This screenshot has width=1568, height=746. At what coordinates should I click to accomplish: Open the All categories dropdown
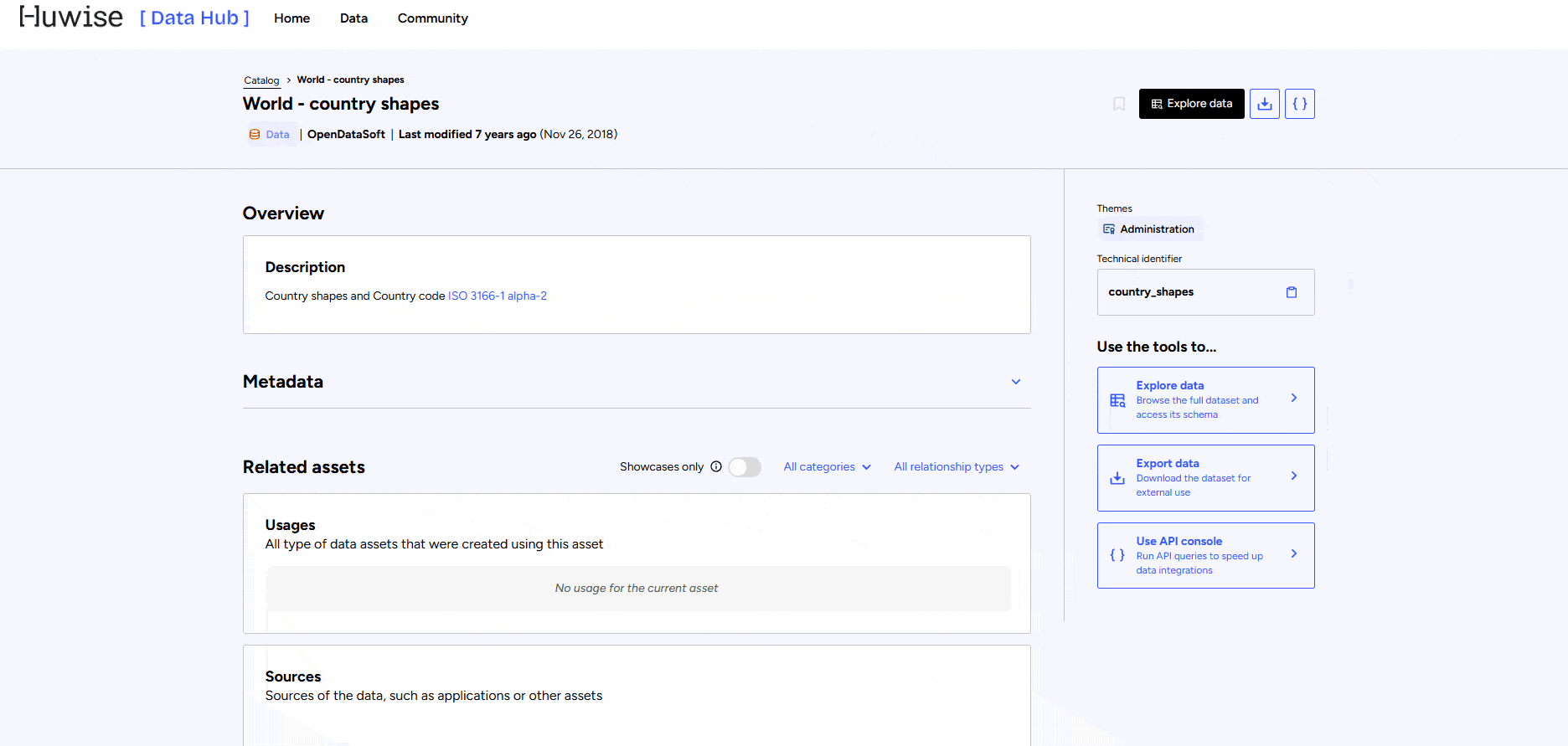pyautogui.click(x=827, y=467)
